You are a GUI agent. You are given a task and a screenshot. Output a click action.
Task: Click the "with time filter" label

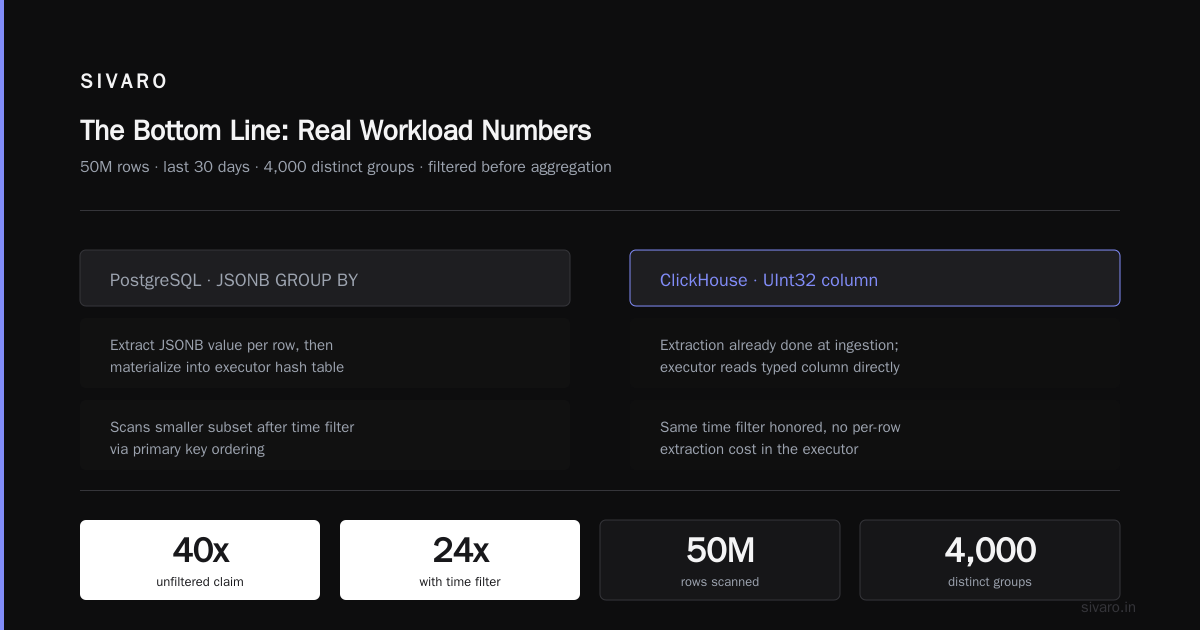pyautogui.click(x=460, y=582)
